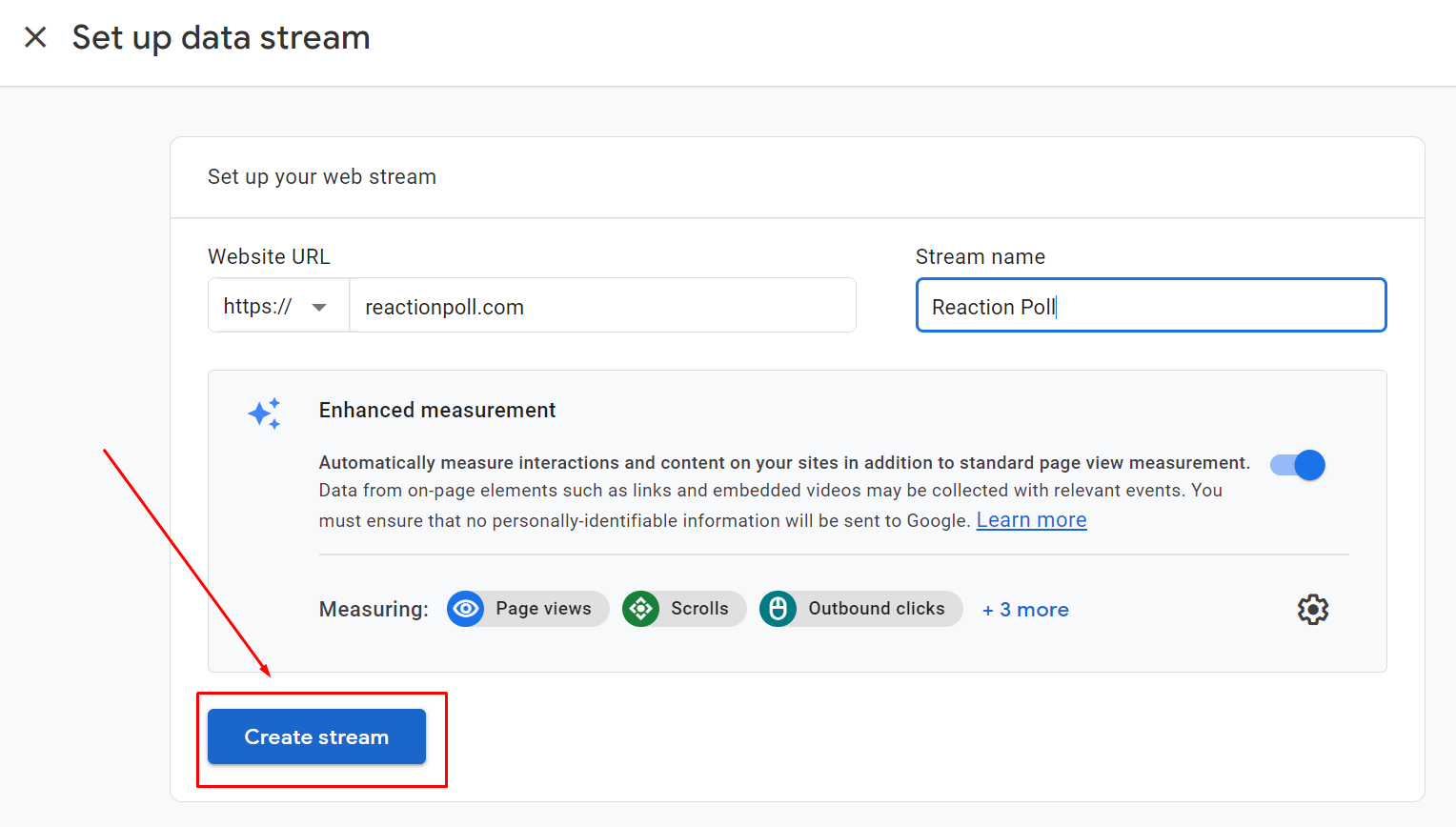1456x827 pixels.
Task: Click the Outbound clicks mouse icon
Action: coord(779,609)
